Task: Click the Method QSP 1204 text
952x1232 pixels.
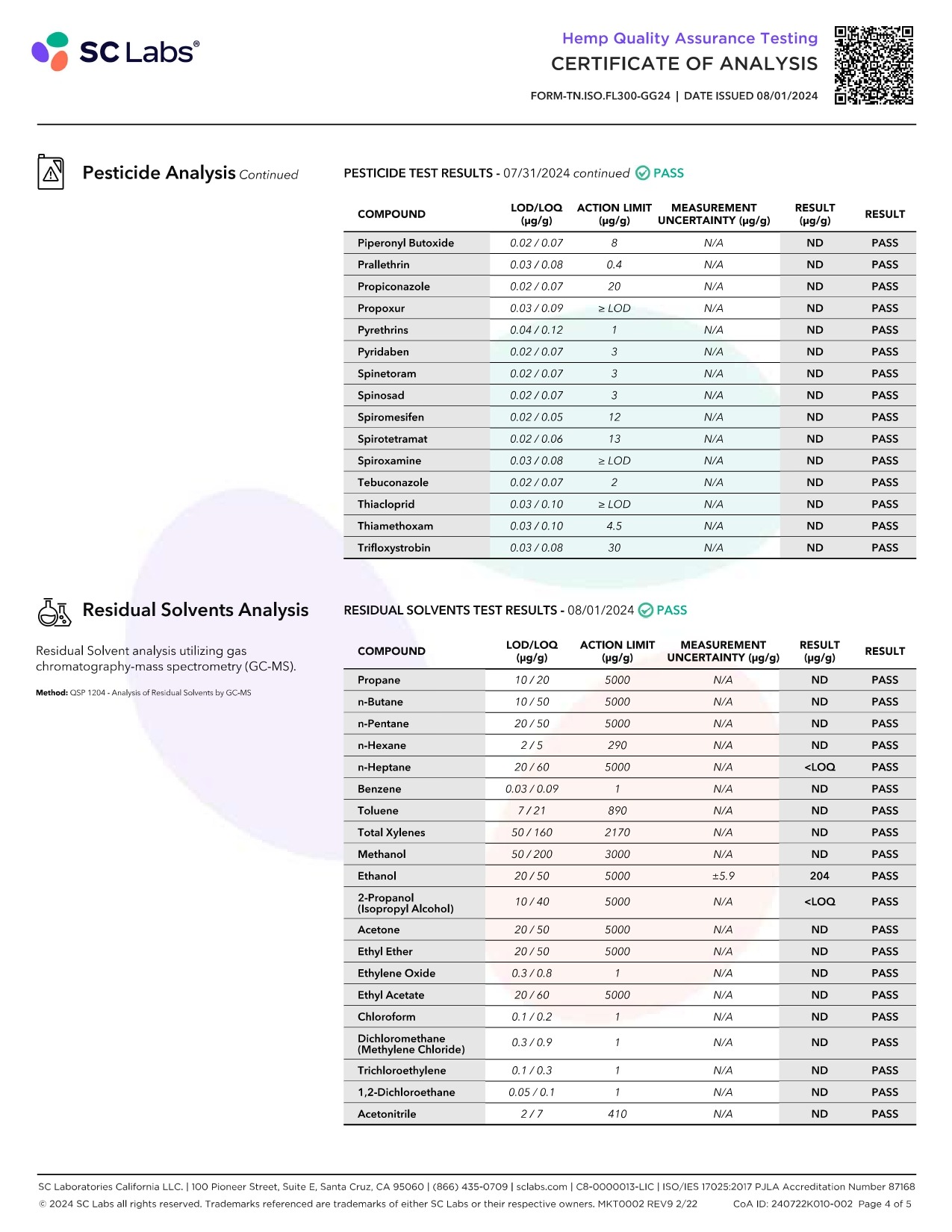Action: click(143, 693)
